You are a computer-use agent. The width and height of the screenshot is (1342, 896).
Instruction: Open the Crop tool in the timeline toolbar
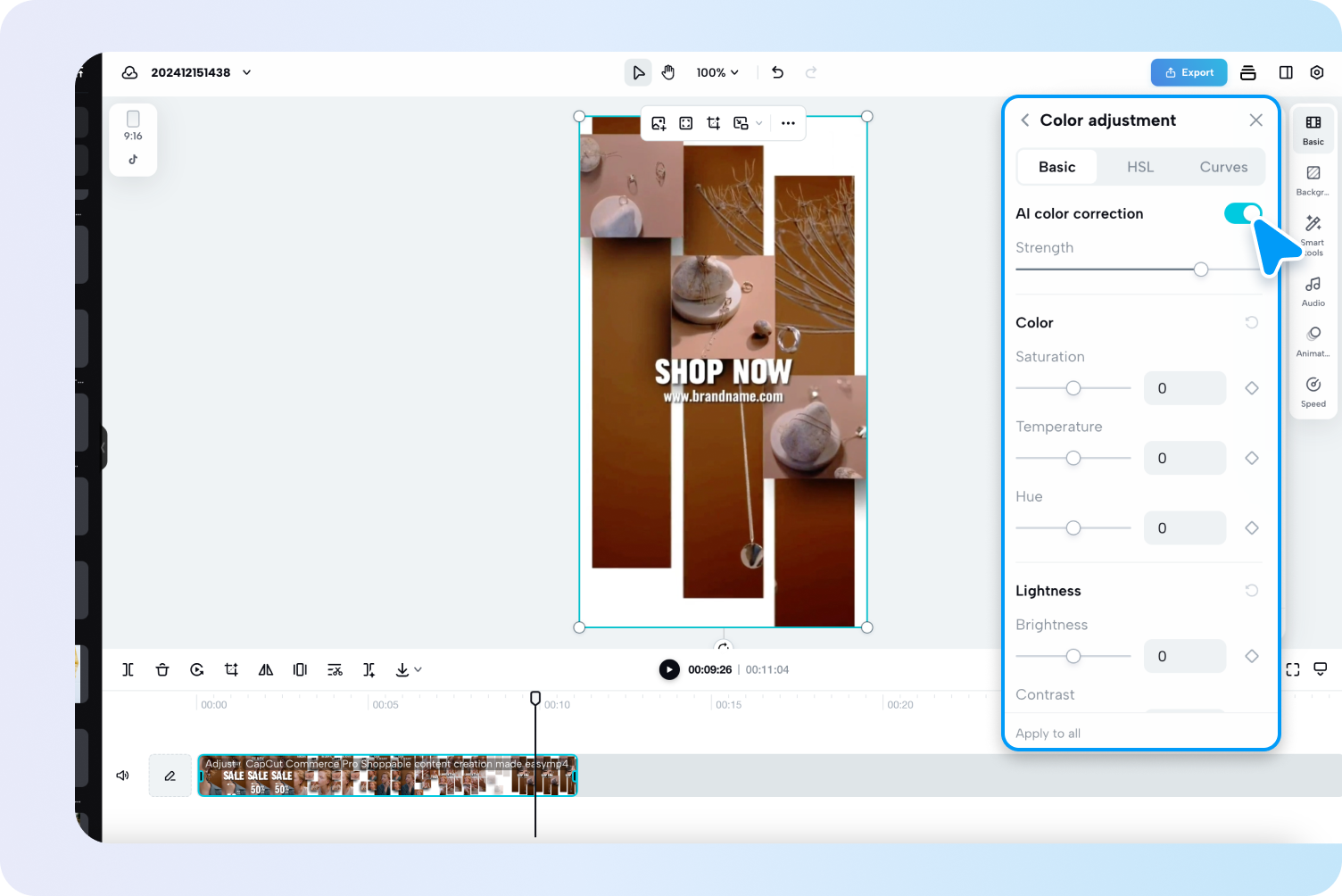(231, 669)
